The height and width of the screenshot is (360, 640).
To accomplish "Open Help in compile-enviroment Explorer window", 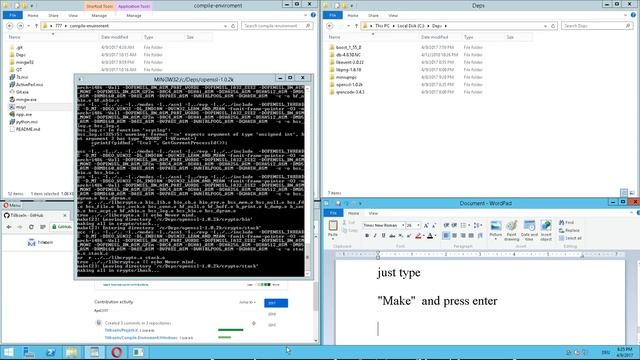I will point(313,15).
